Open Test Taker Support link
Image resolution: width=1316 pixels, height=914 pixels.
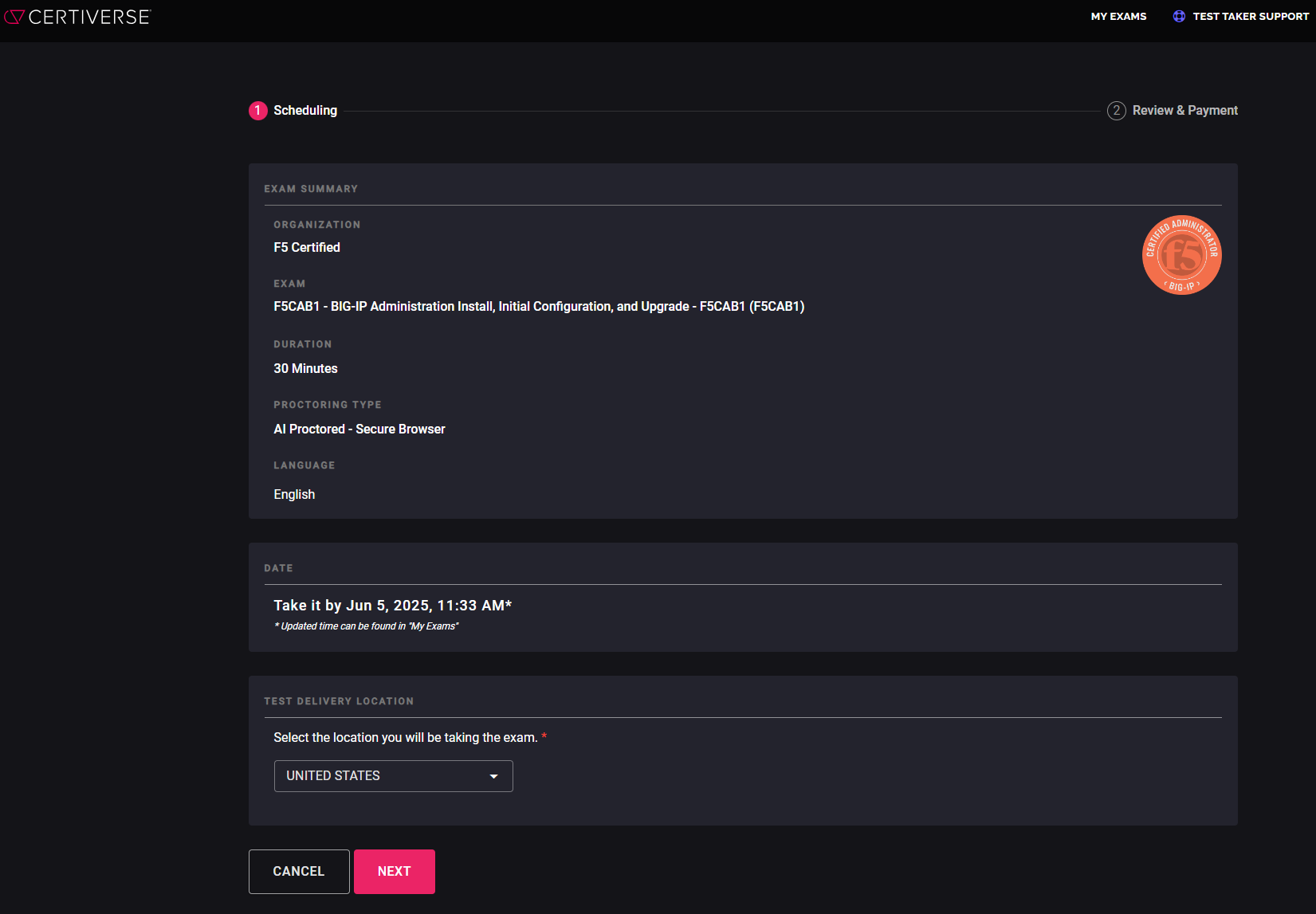(x=1250, y=16)
